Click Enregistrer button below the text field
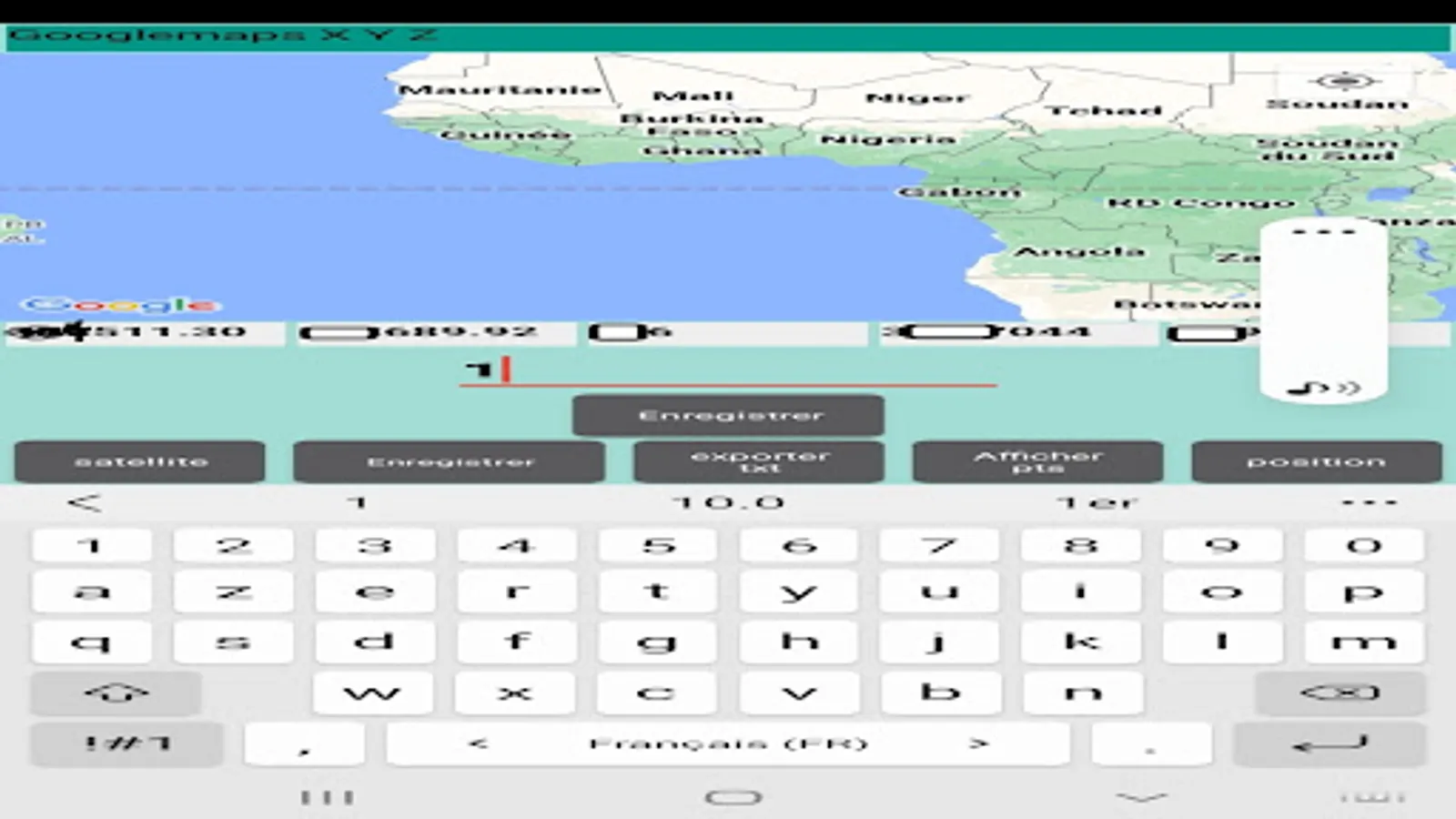Viewport: 1456px width, 819px height. tap(728, 416)
